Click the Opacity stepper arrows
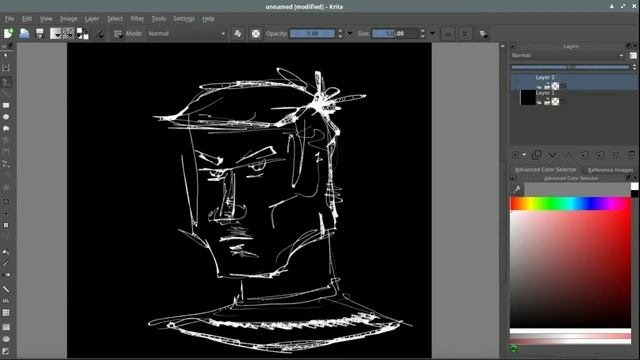This screenshot has height=360, width=640. point(340,33)
